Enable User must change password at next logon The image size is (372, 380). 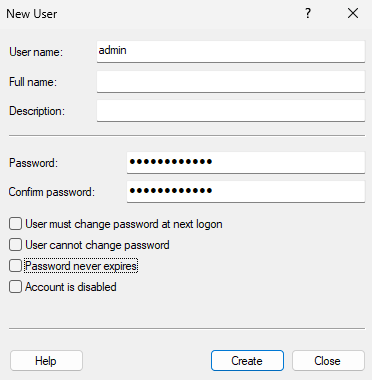tap(15, 224)
